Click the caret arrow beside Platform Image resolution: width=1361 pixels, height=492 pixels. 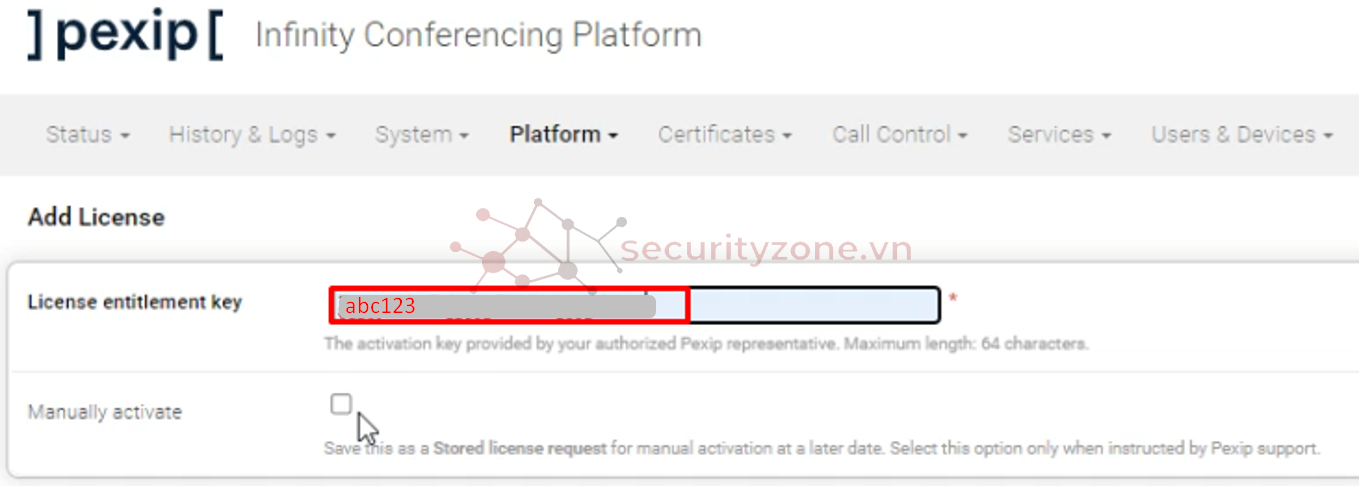[x=613, y=136]
